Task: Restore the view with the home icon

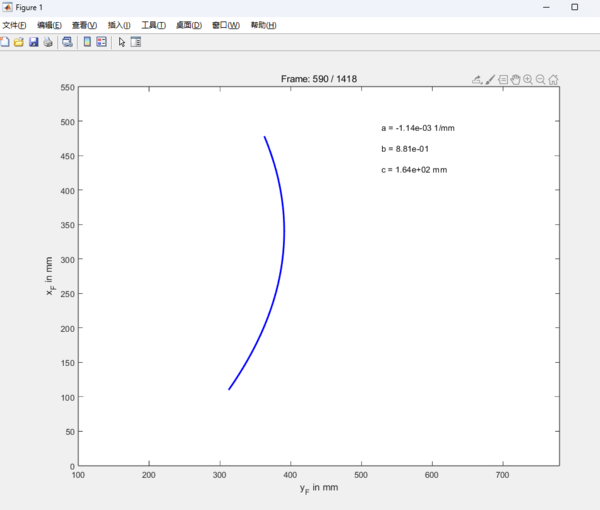Action: click(553, 79)
